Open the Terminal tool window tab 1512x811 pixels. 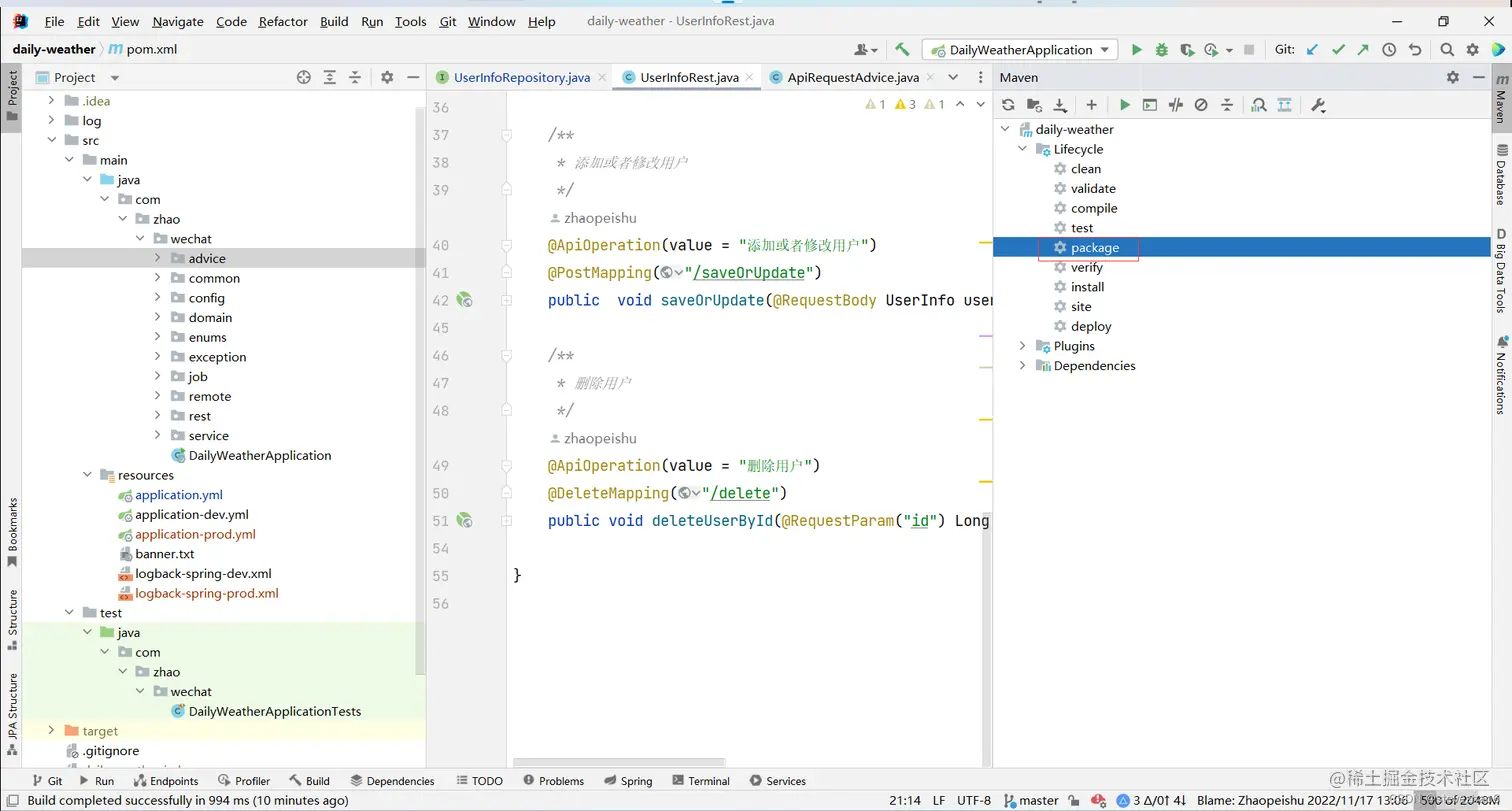coord(701,781)
